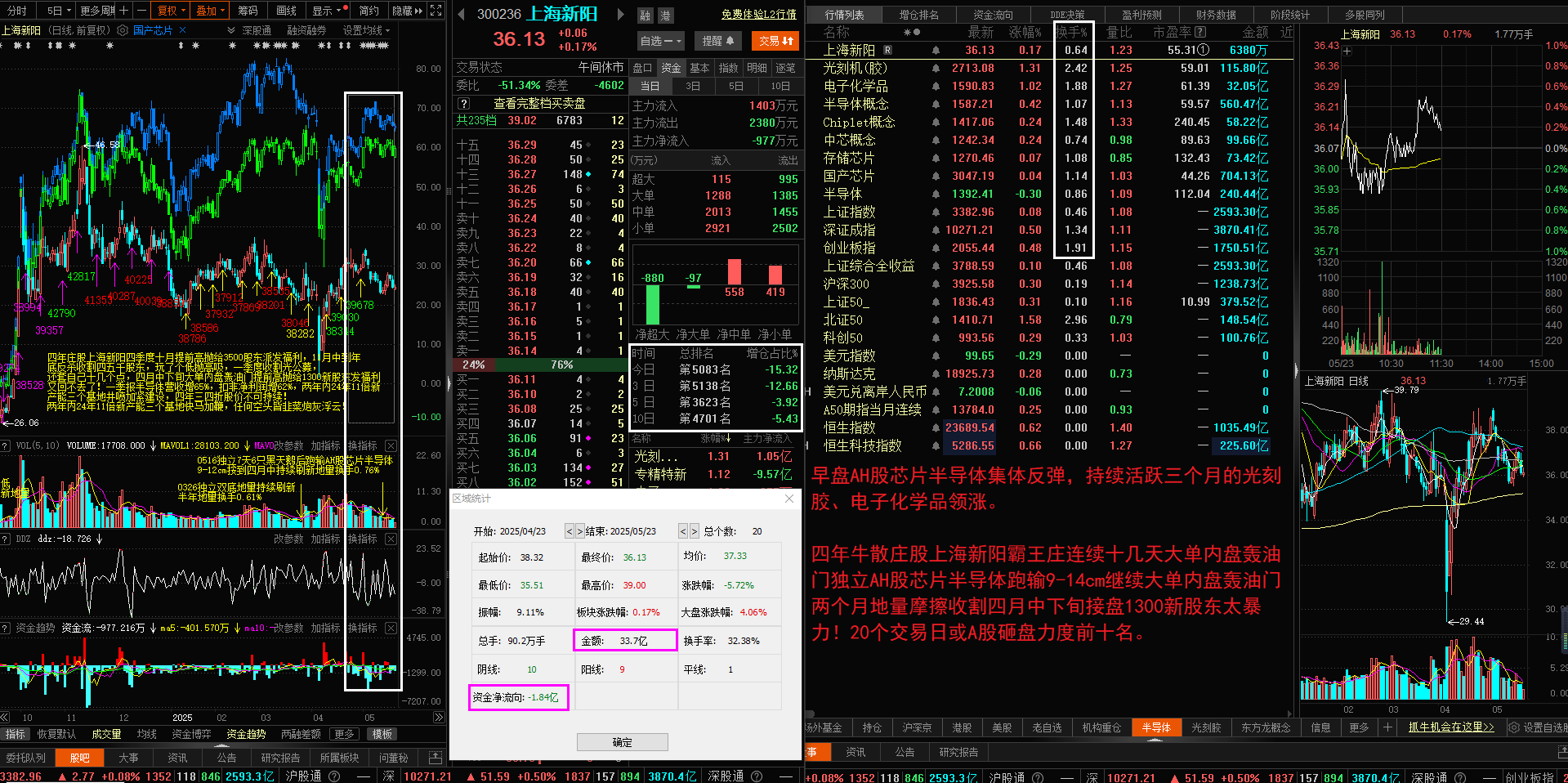Open chart settings gear icon
The width and height of the screenshot is (1568, 783).
(x=123, y=30)
